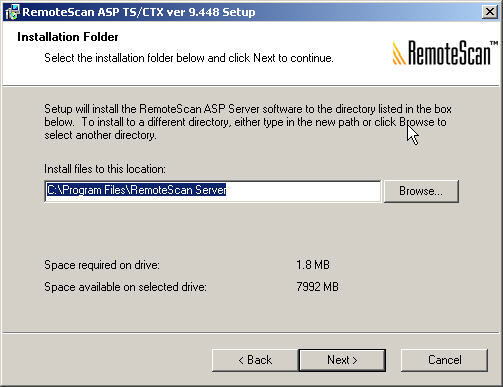This screenshot has height=387, width=503.
Task: Select the highlighted C:\Program Files path text
Action: point(136,190)
